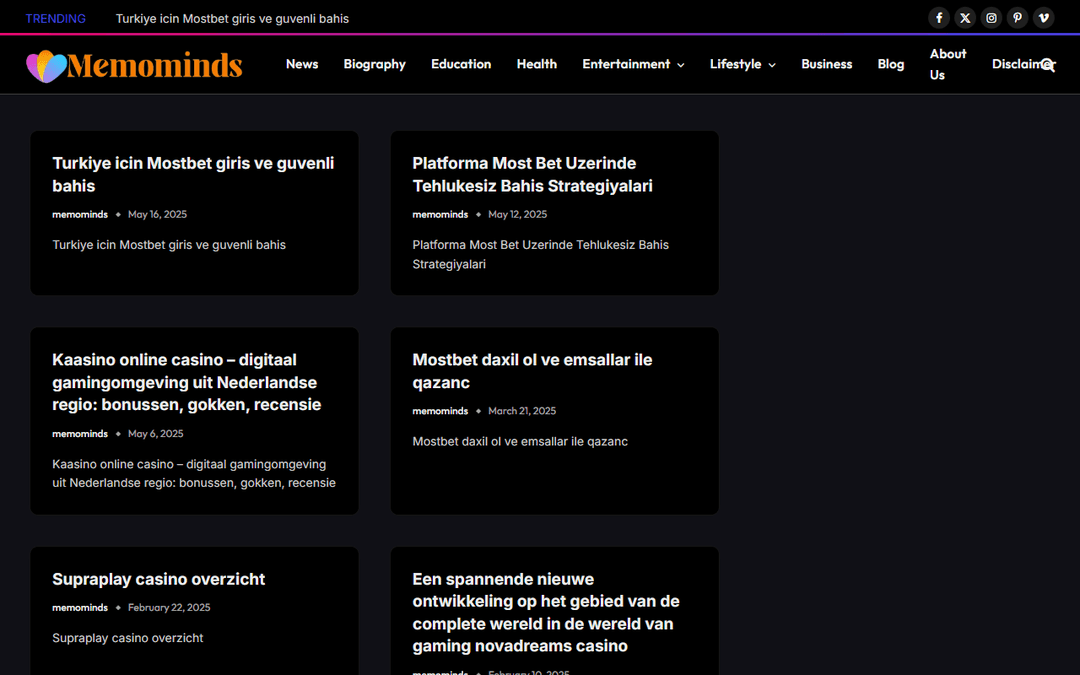Open 'Mostbet daxil ol ve emsallar' article
The height and width of the screenshot is (675, 1080).
532,371
